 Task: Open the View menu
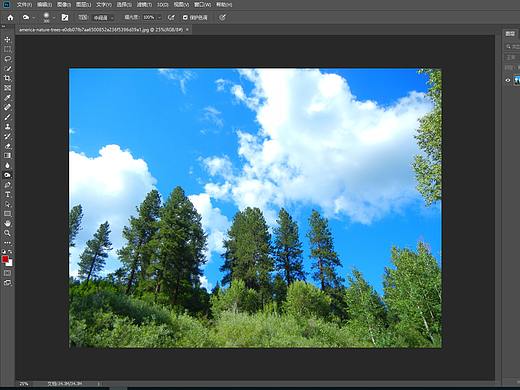pyautogui.click(x=181, y=5)
